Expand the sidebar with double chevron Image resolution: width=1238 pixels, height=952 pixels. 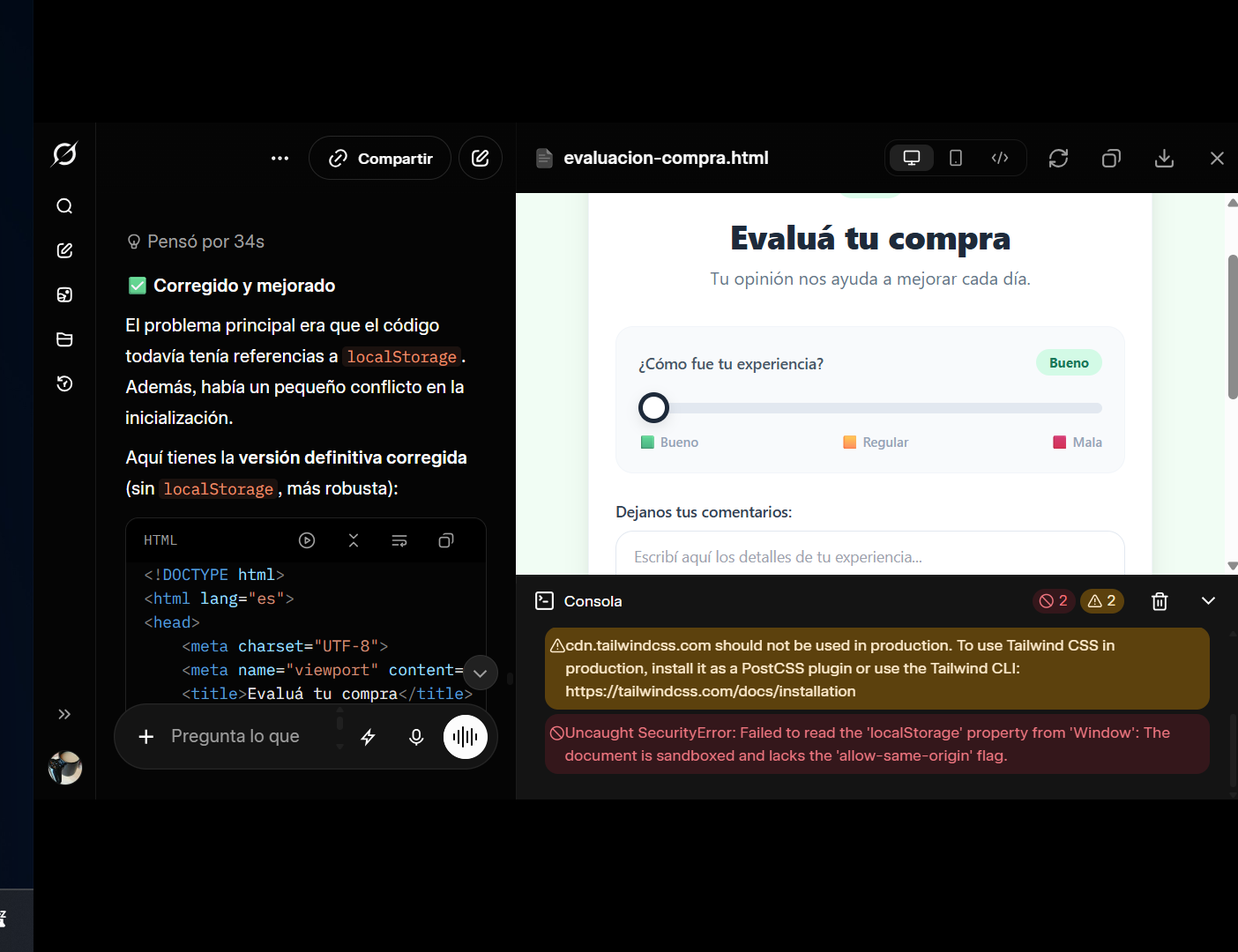tap(64, 714)
